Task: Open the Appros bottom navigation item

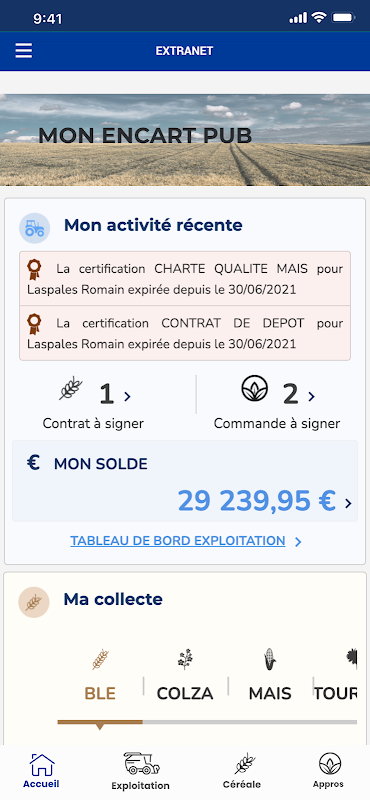Action: pos(329,771)
